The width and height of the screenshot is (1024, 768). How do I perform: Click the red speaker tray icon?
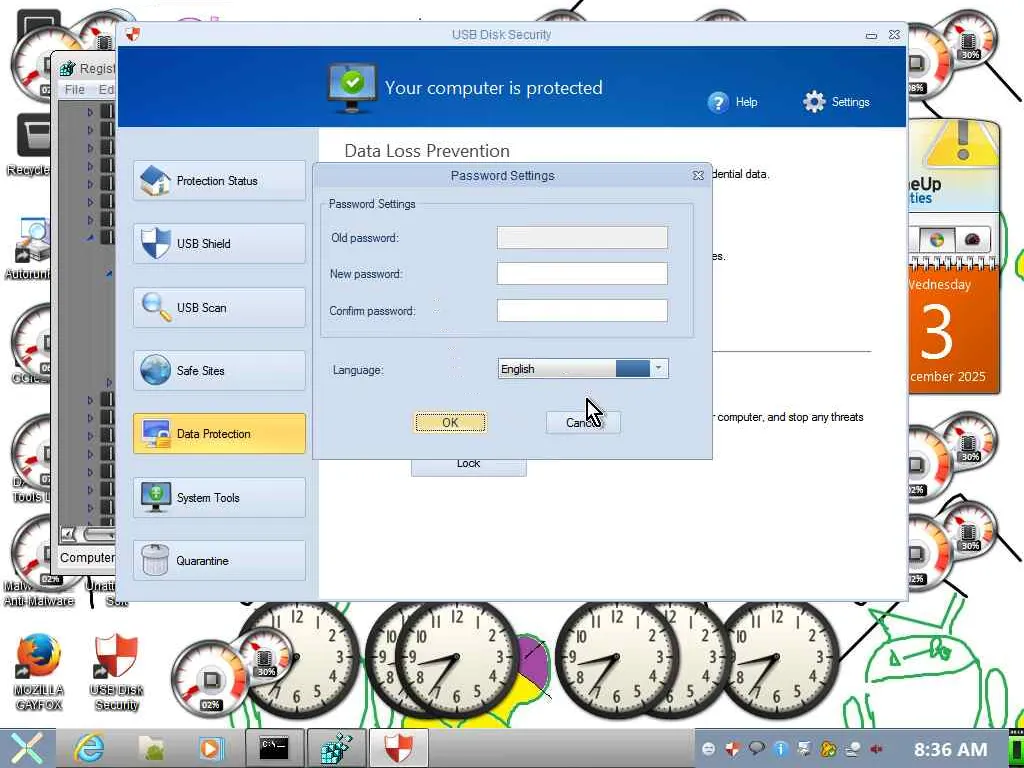click(876, 748)
